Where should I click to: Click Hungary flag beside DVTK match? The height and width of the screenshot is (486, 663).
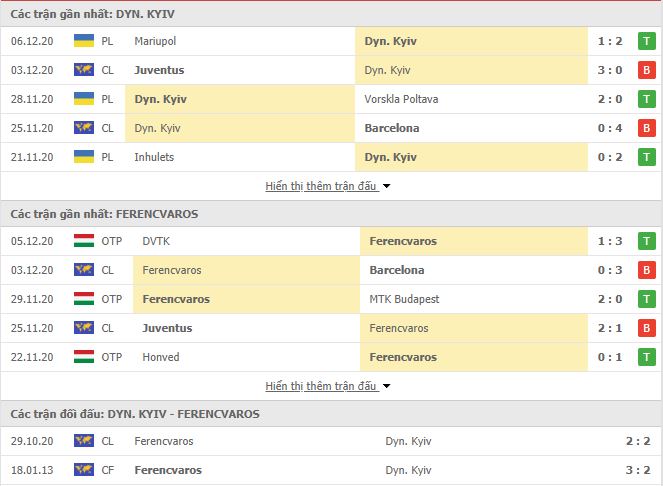point(83,241)
